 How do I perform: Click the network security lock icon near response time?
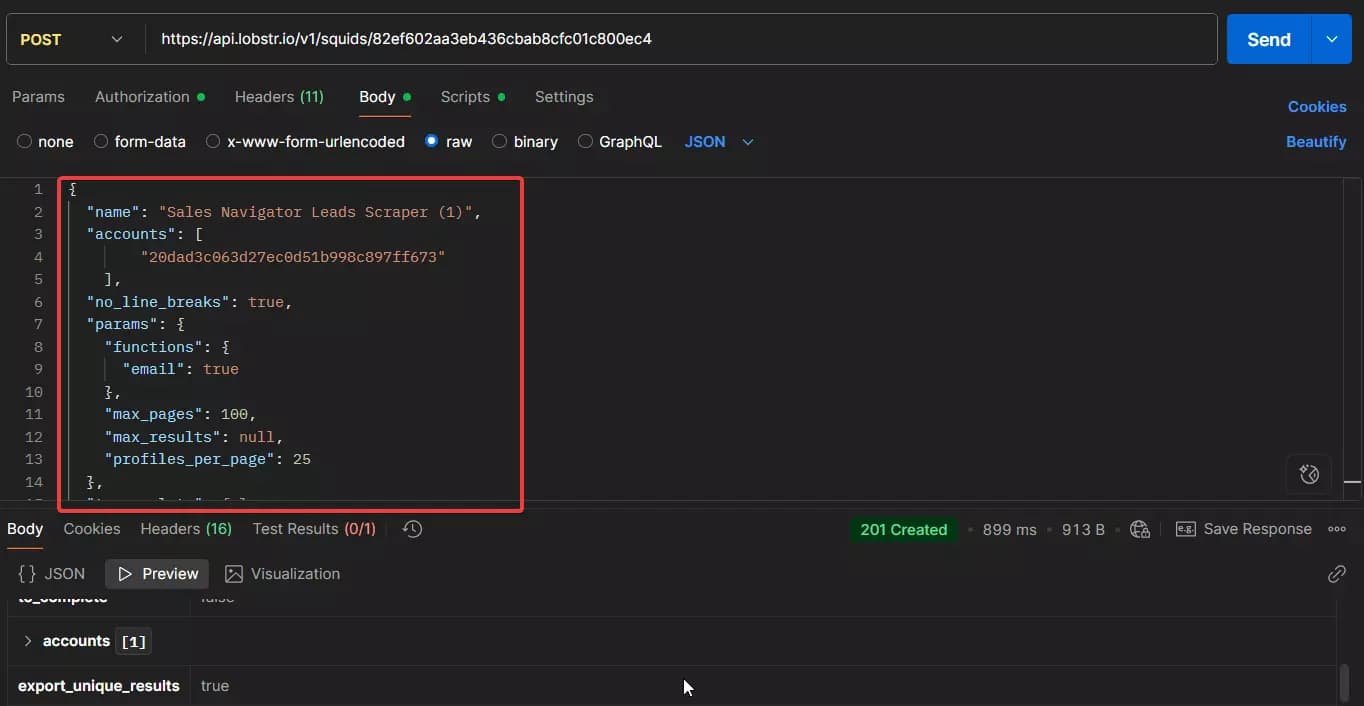1140,529
